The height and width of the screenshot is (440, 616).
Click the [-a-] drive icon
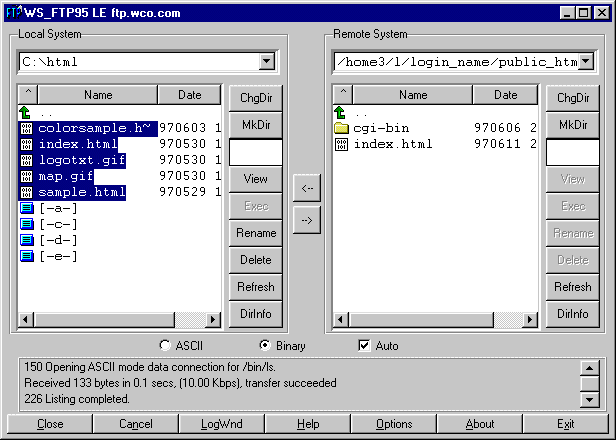coord(27,208)
